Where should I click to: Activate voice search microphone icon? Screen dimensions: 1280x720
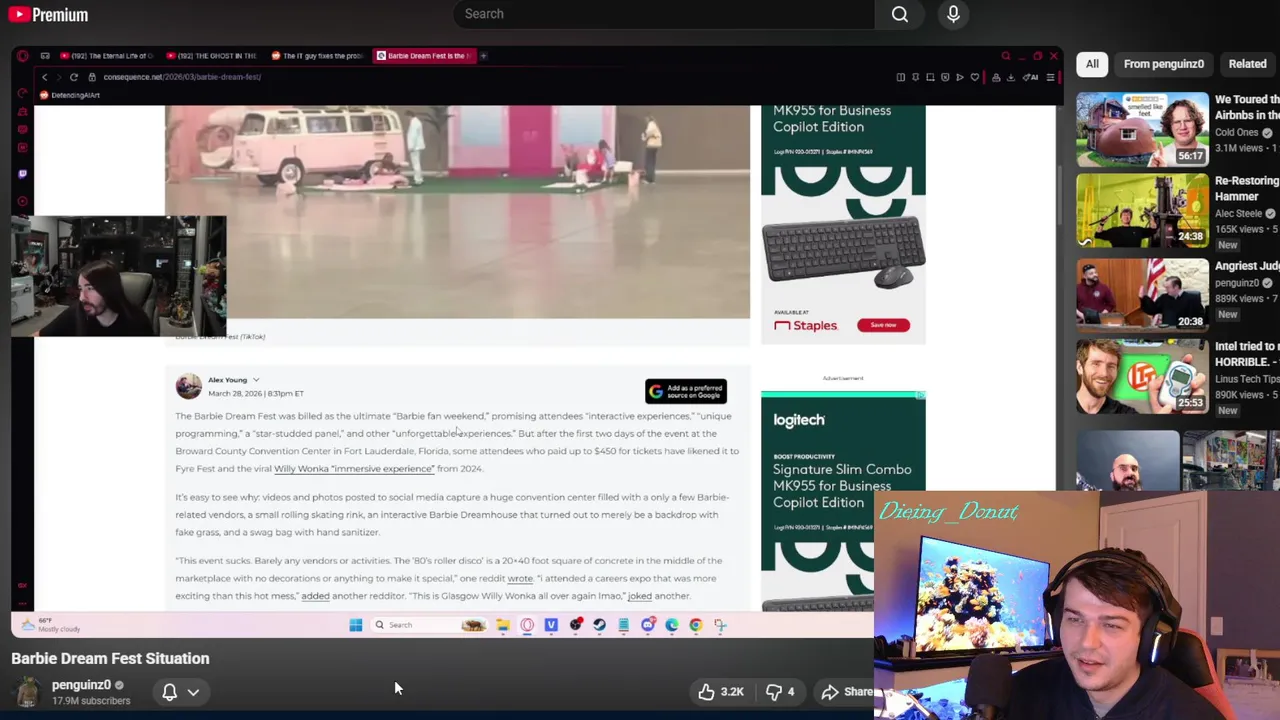953,14
